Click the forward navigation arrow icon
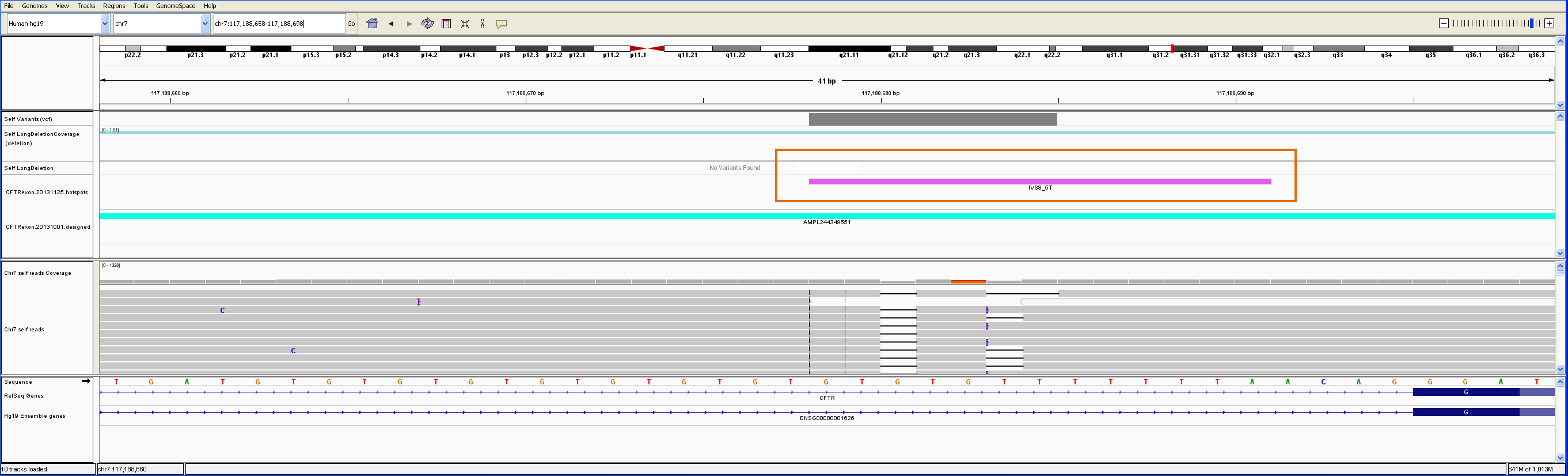The width and height of the screenshot is (1568, 476). click(409, 24)
